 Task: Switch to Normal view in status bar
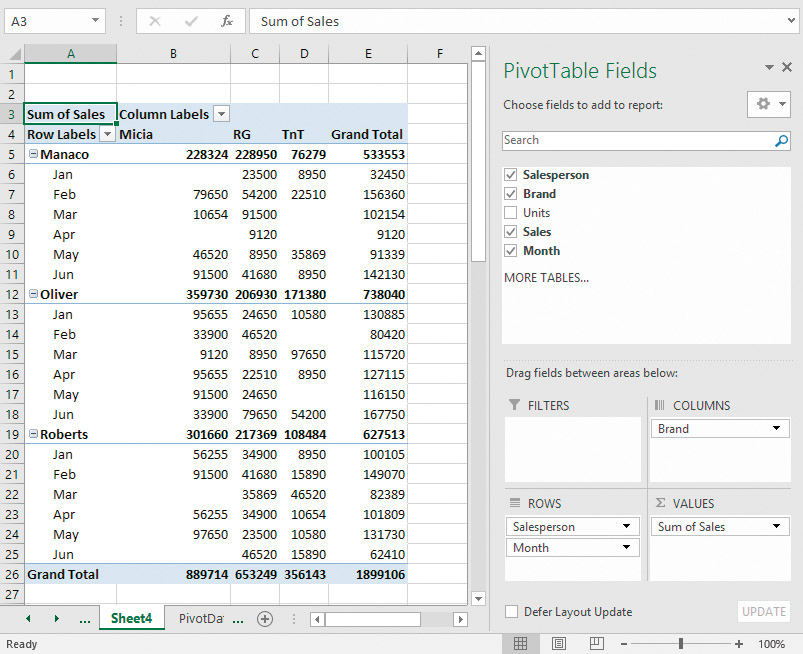pos(520,644)
